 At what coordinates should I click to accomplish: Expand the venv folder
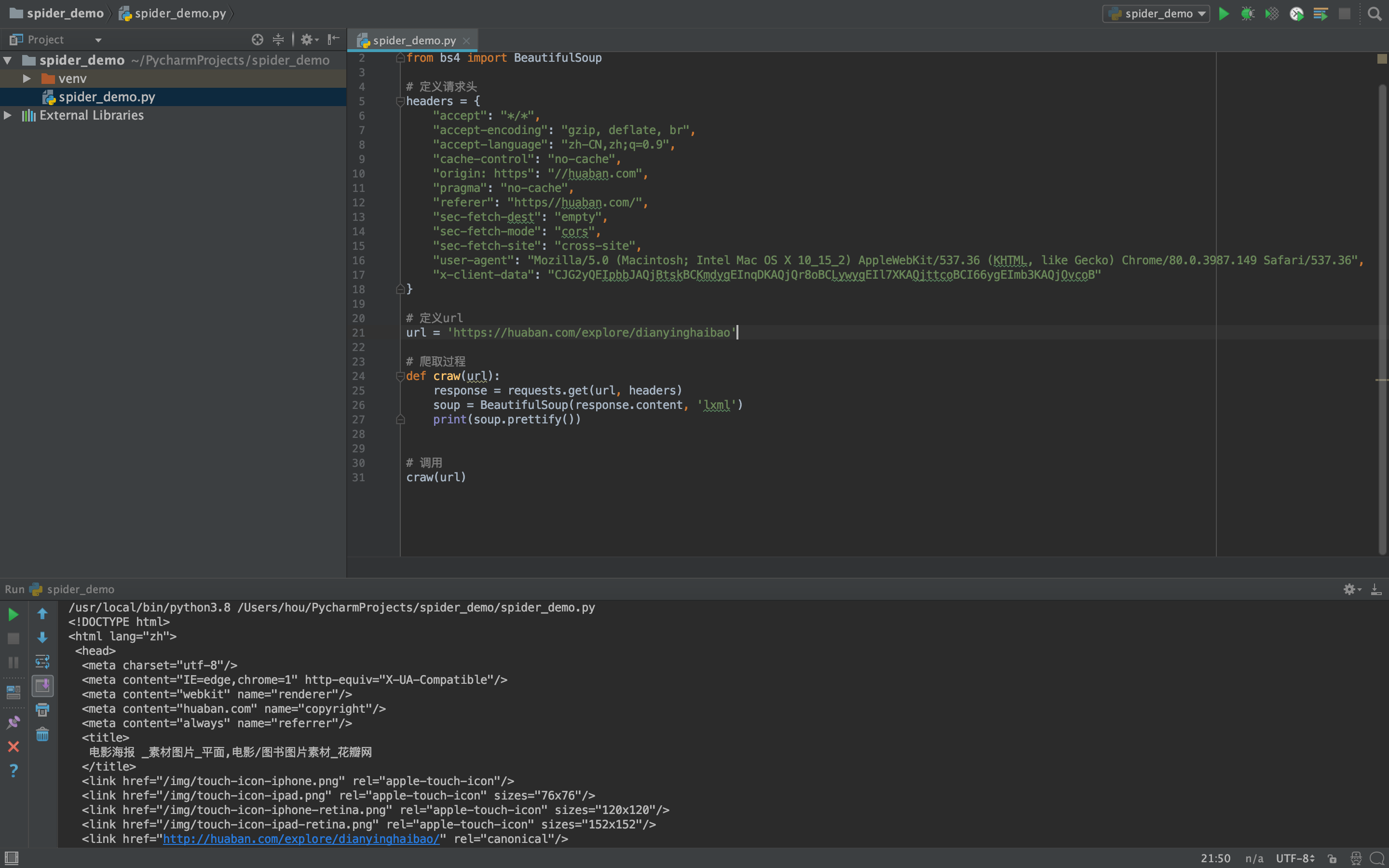(x=27, y=78)
